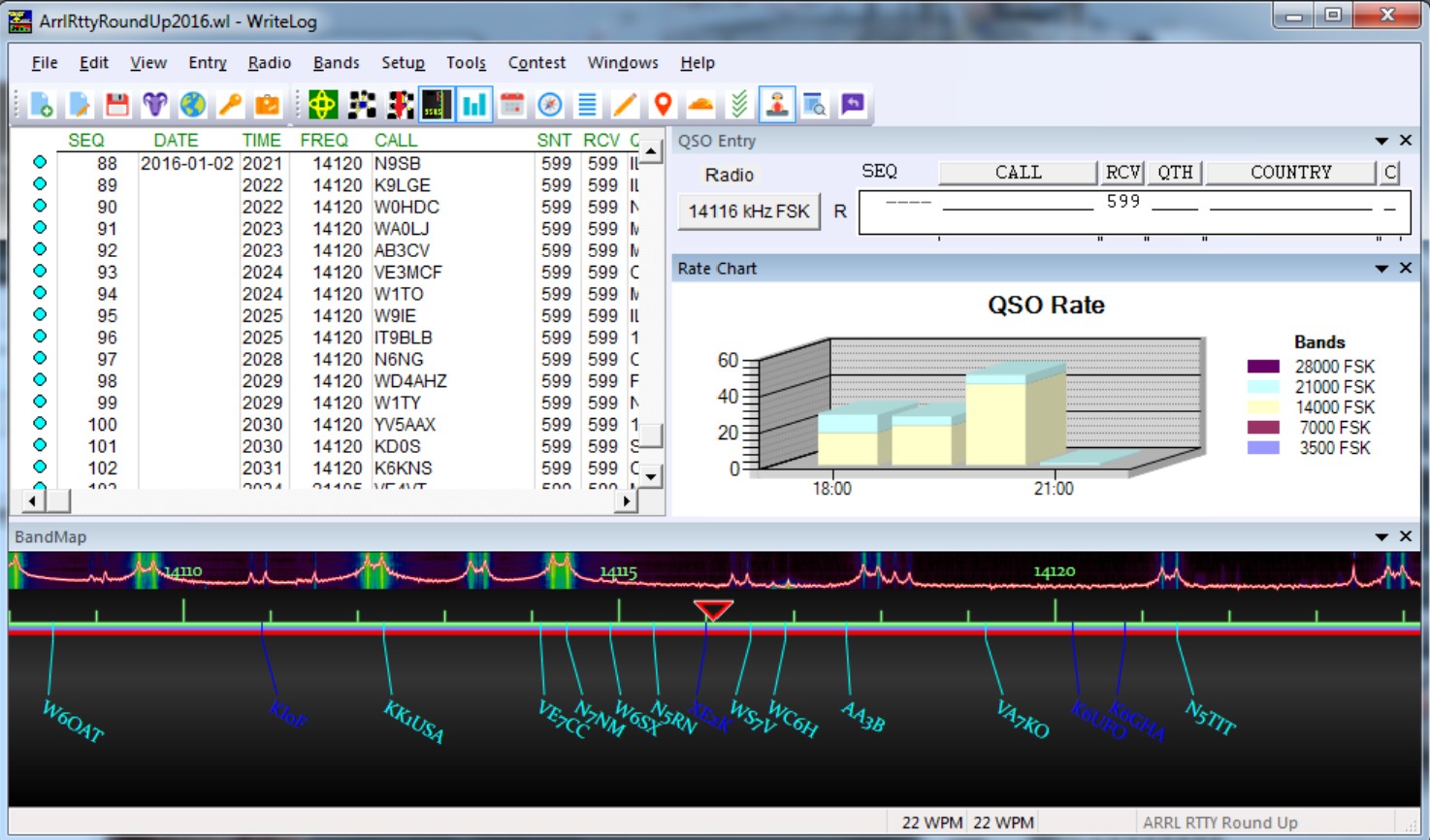Save the log with the floppy disk icon
This screenshot has width=1430, height=840.
point(117,105)
